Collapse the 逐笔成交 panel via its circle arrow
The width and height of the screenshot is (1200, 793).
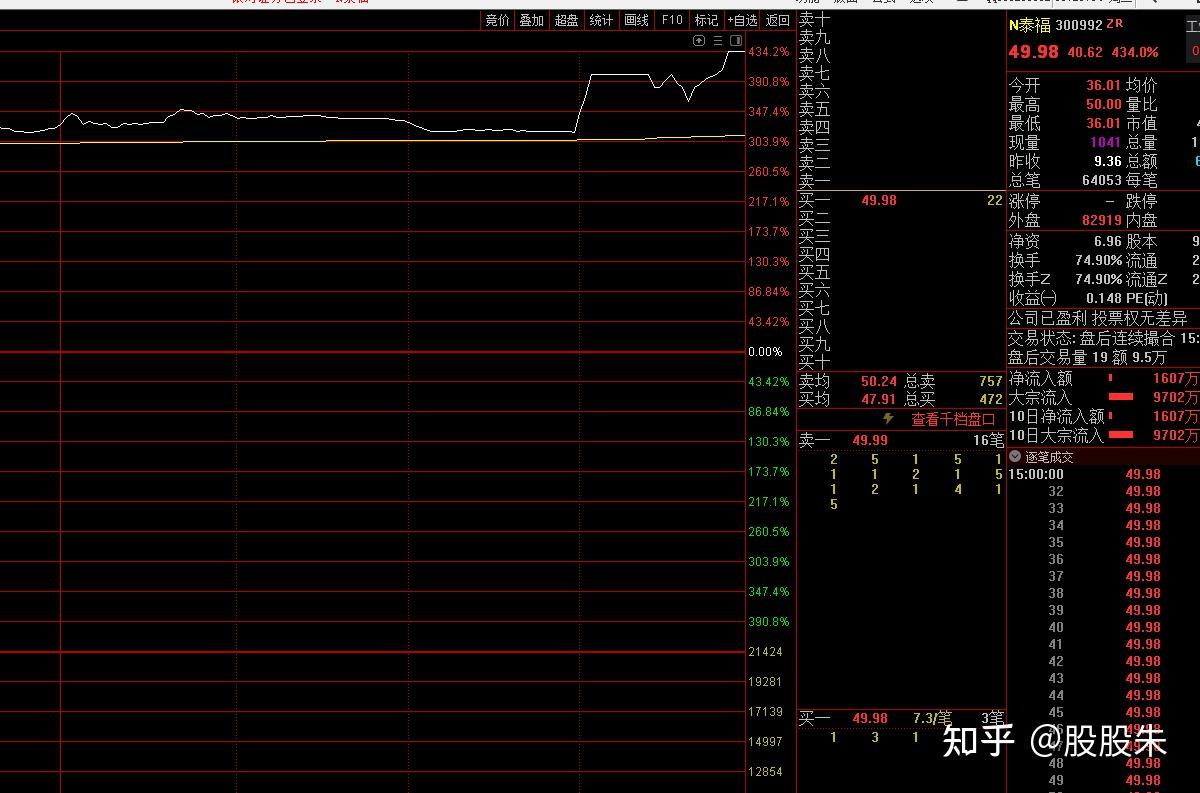[x=1014, y=457]
